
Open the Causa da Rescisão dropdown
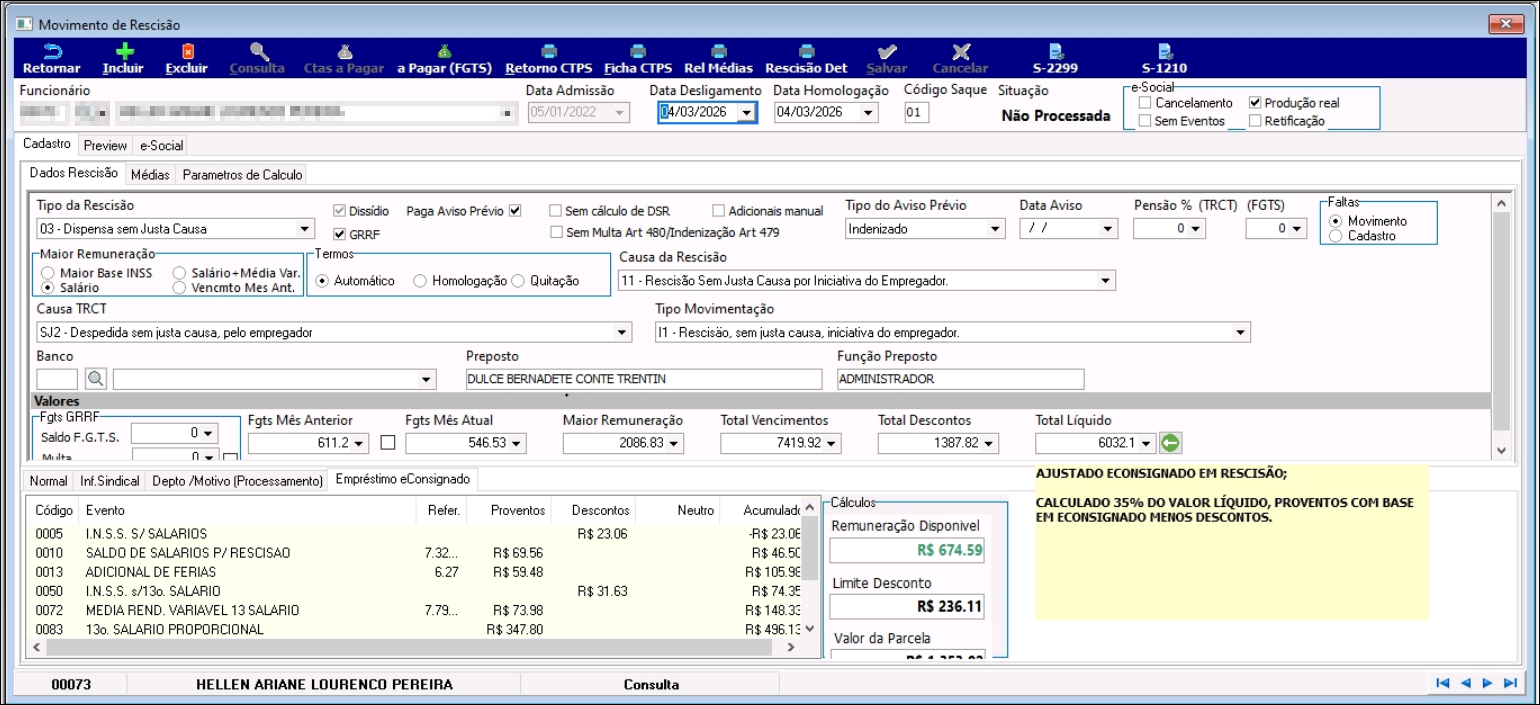point(1105,281)
